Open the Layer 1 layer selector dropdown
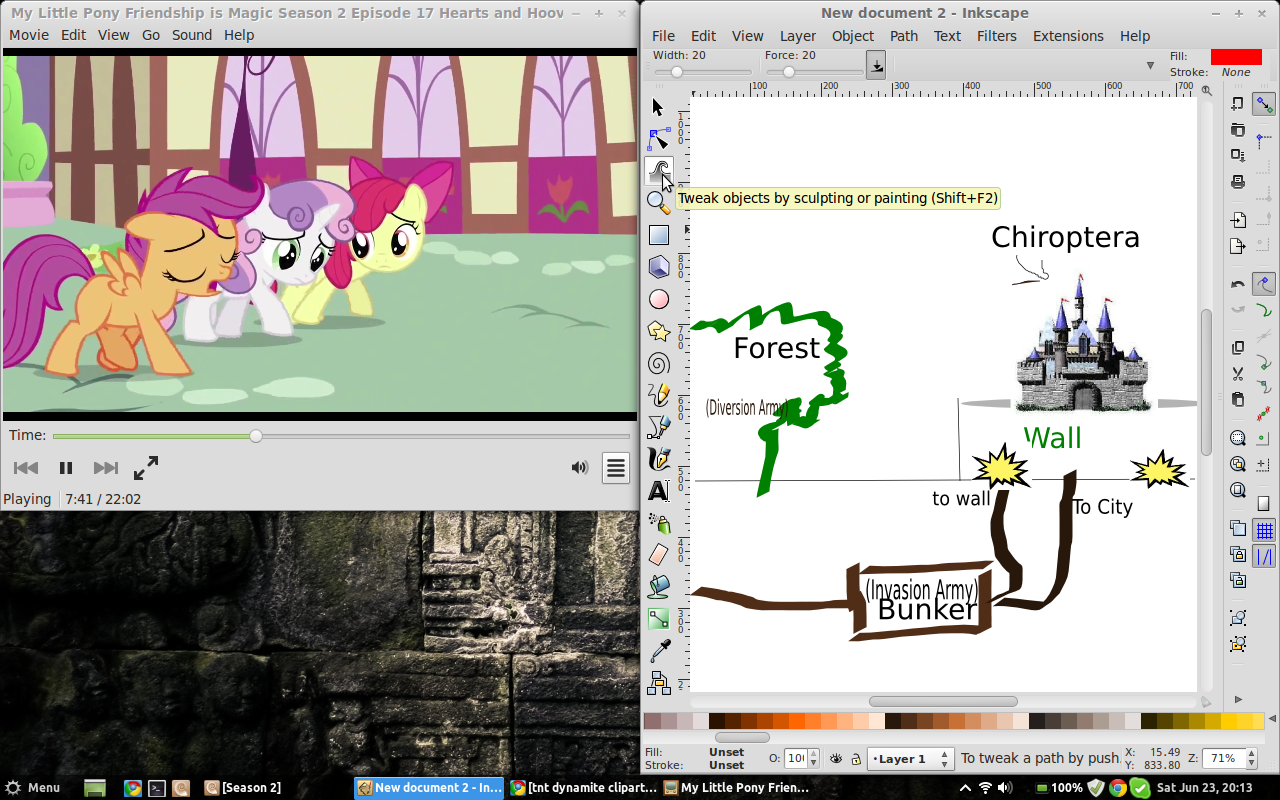This screenshot has width=1280, height=800. [x=909, y=759]
